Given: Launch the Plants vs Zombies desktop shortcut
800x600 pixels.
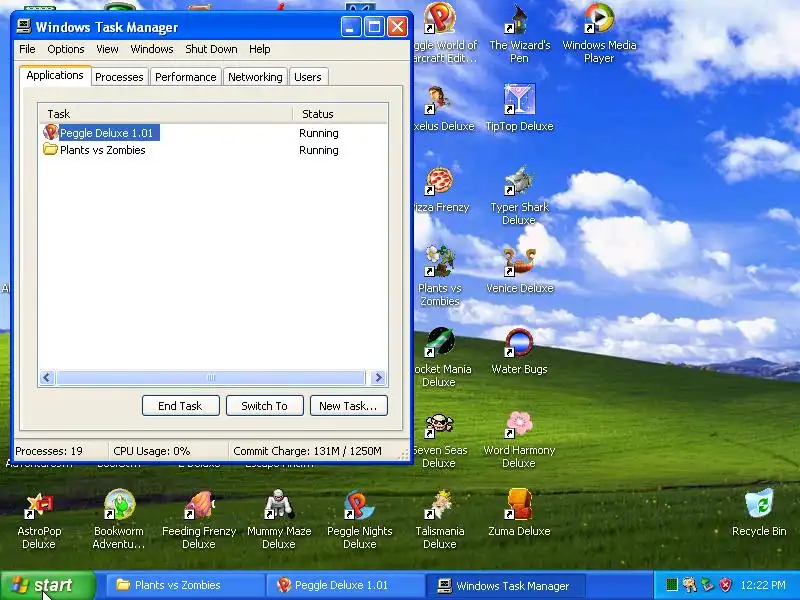Looking at the screenshot, I should pyautogui.click(x=440, y=276).
